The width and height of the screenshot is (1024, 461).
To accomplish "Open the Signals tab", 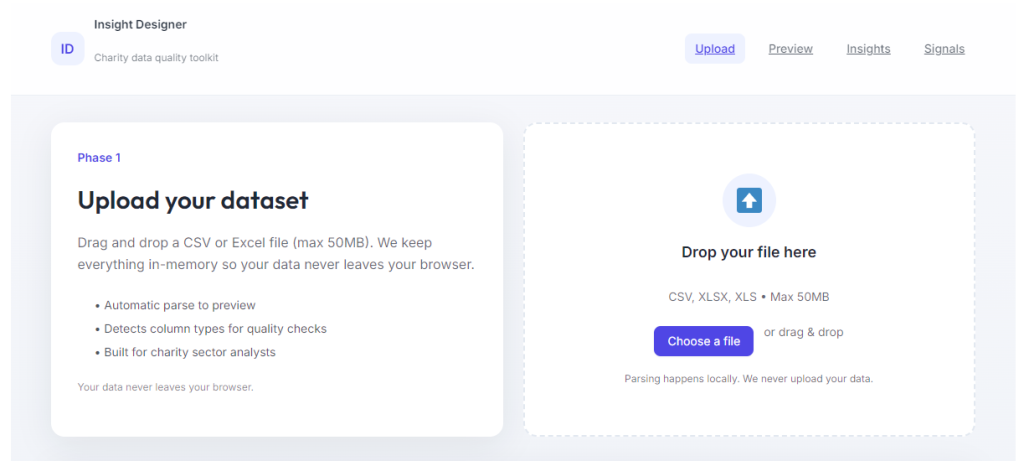I will coord(944,49).
